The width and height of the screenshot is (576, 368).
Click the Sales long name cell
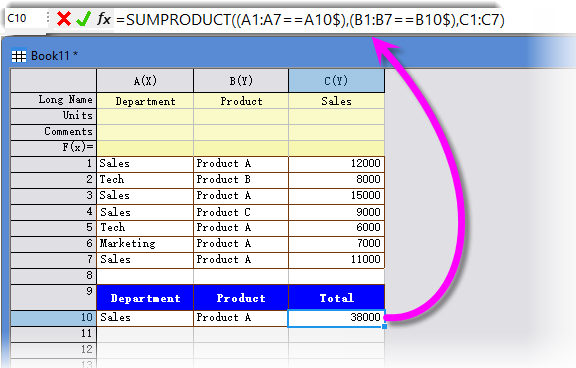click(336, 101)
